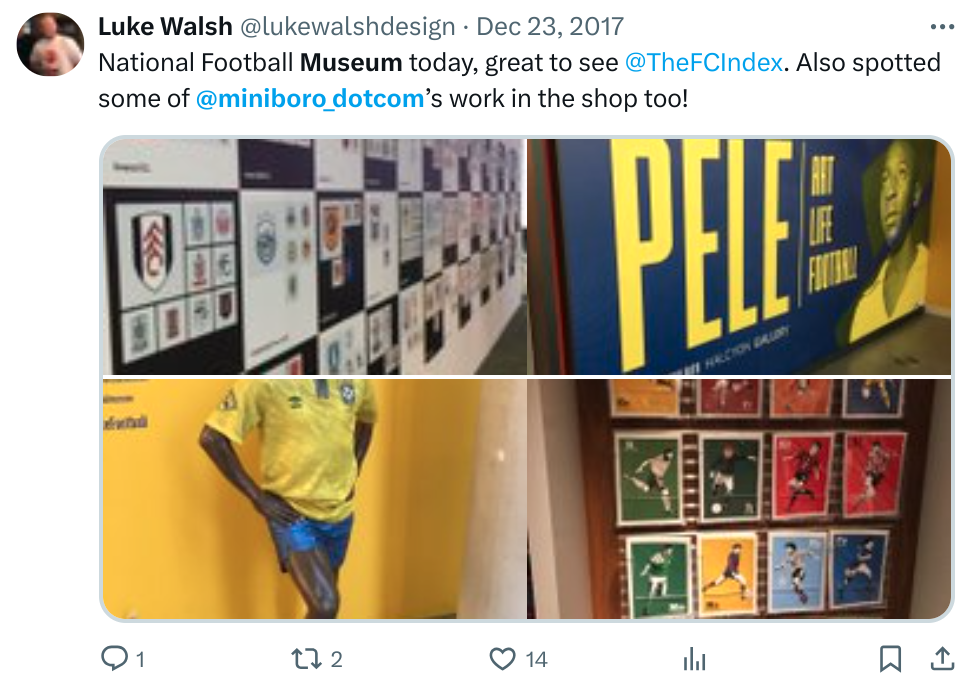Image resolution: width=975 pixels, height=691 pixels.
Task: Click the Luke Walsh display name
Action: 165,27
